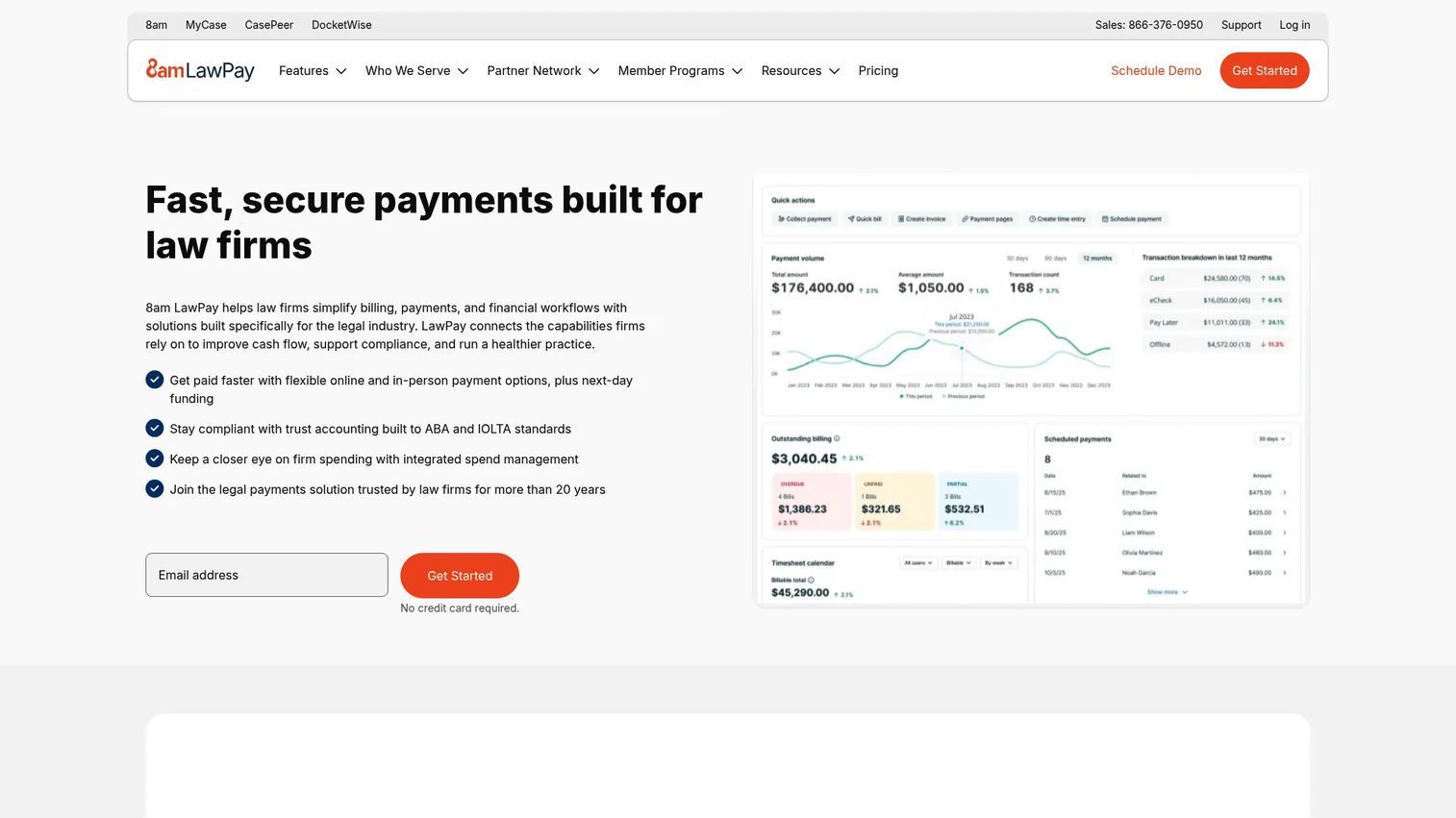The height and width of the screenshot is (818, 1456).
Task: Open the Pricing page
Action: click(x=878, y=71)
